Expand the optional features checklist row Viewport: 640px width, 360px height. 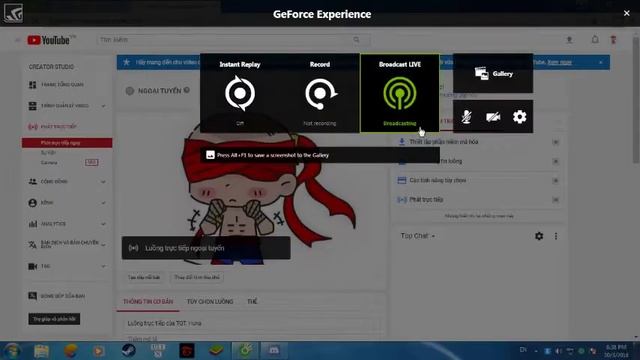coord(478,180)
